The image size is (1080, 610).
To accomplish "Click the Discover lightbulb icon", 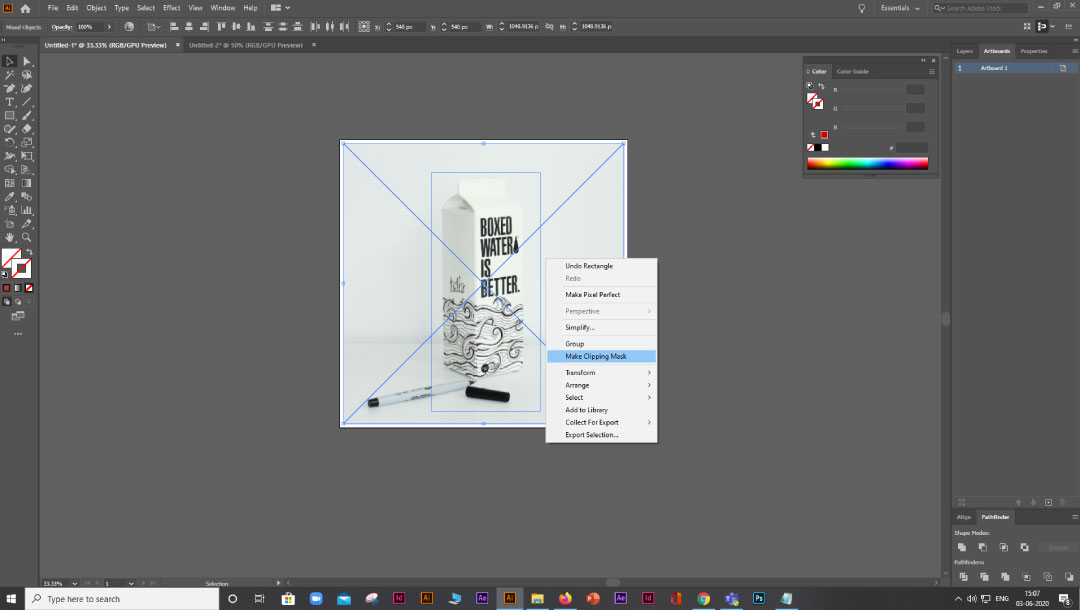I will pyautogui.click(x=861, y=8).
